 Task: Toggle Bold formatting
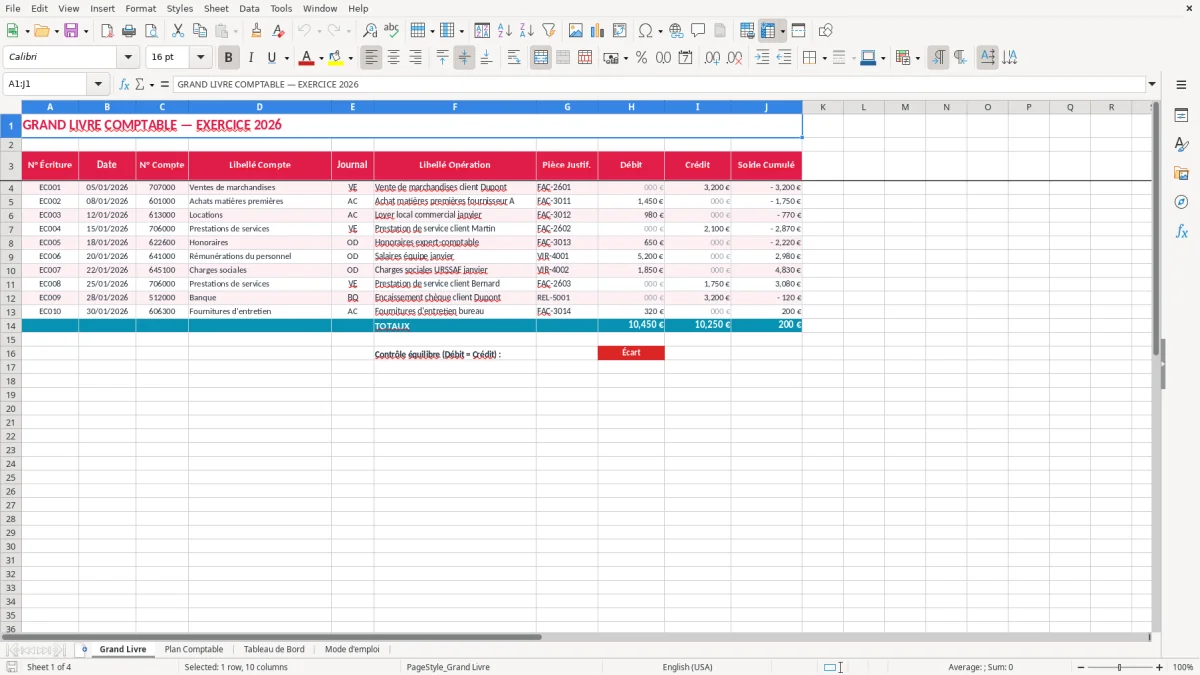(x=229, y=58)
